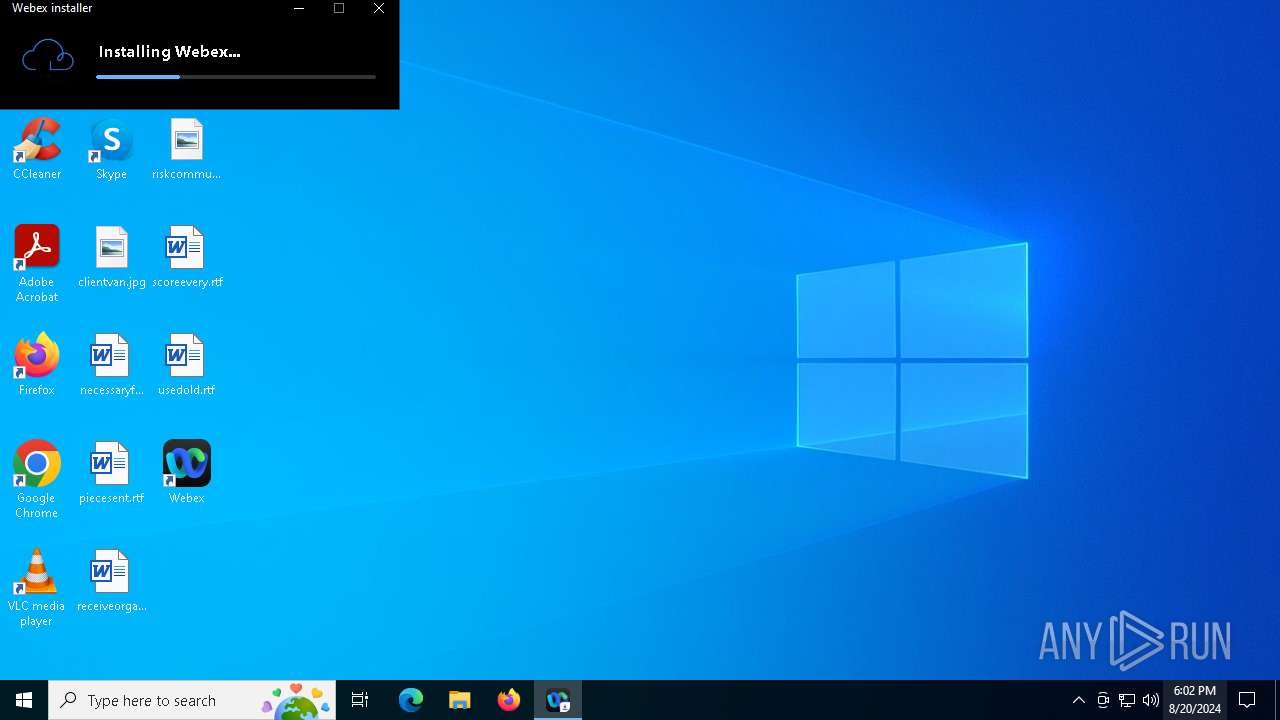Select the Google Chrome desktop shortcut
Screen dimensions: 1280x720
37,480
